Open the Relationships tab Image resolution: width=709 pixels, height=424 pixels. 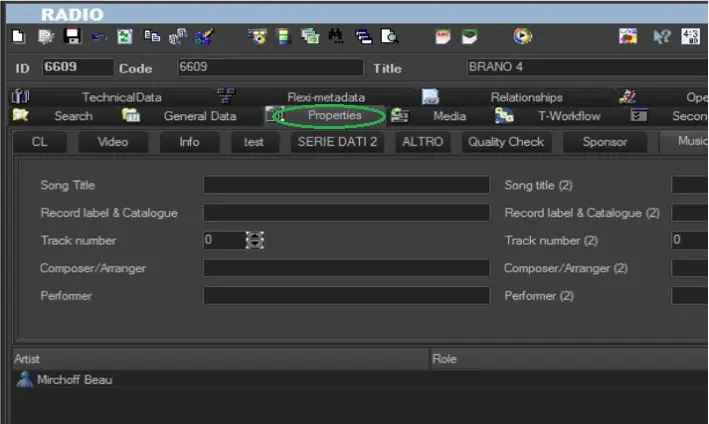pyautogui.click(x=526, y=97)
